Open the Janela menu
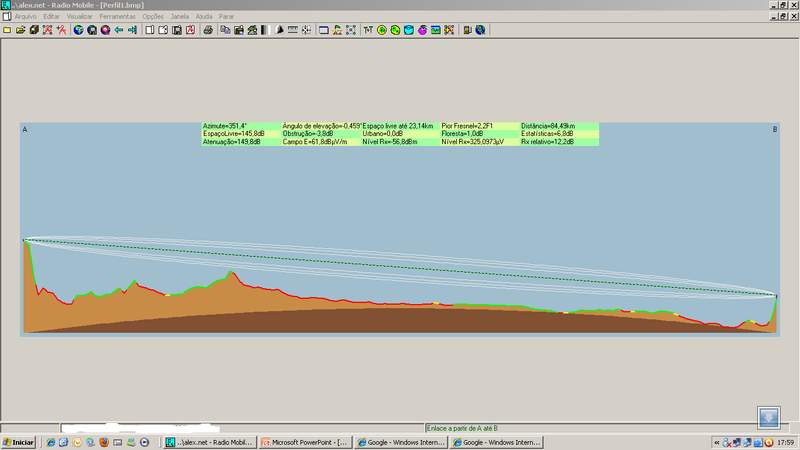This screenshot has width=800, height=450. coord(180,17)
